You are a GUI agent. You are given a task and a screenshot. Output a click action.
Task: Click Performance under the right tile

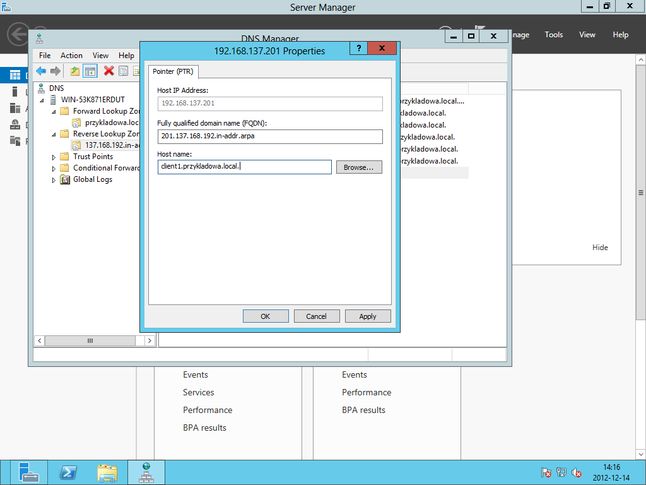tap(367, 392)
